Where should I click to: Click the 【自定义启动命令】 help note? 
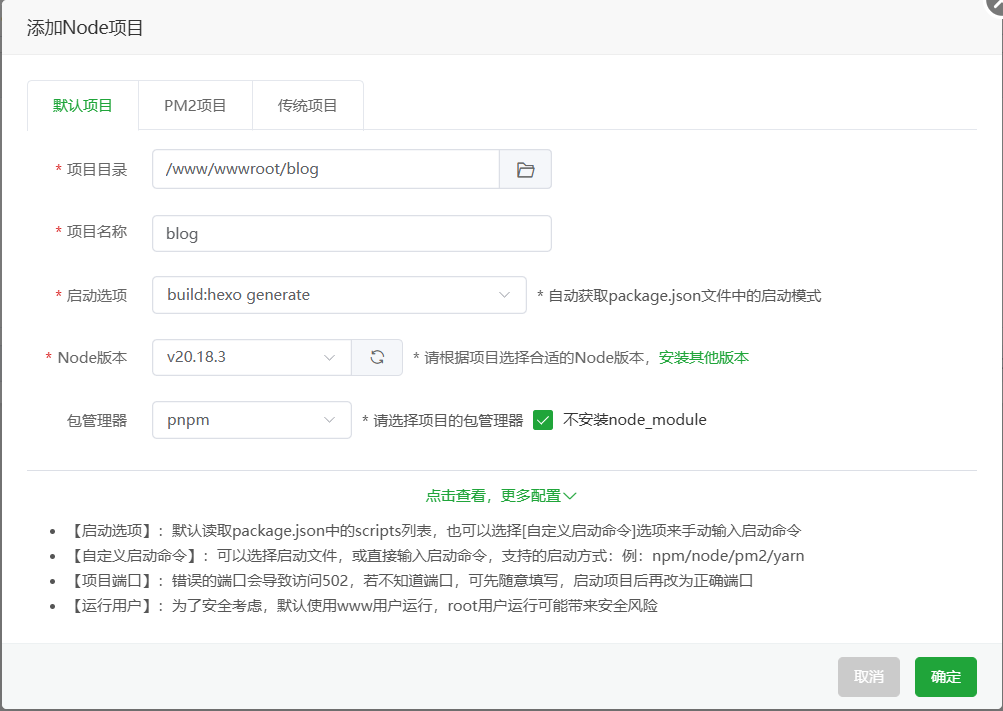(x=436, y=556)
